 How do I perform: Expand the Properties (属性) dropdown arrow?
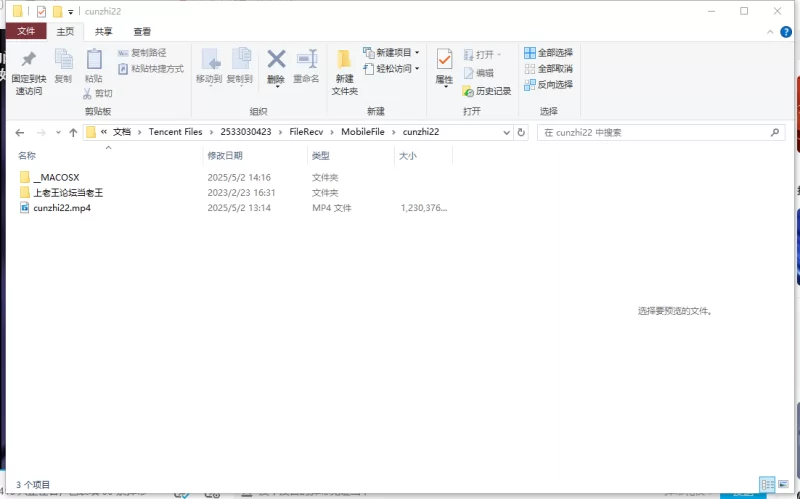point(445,87)
